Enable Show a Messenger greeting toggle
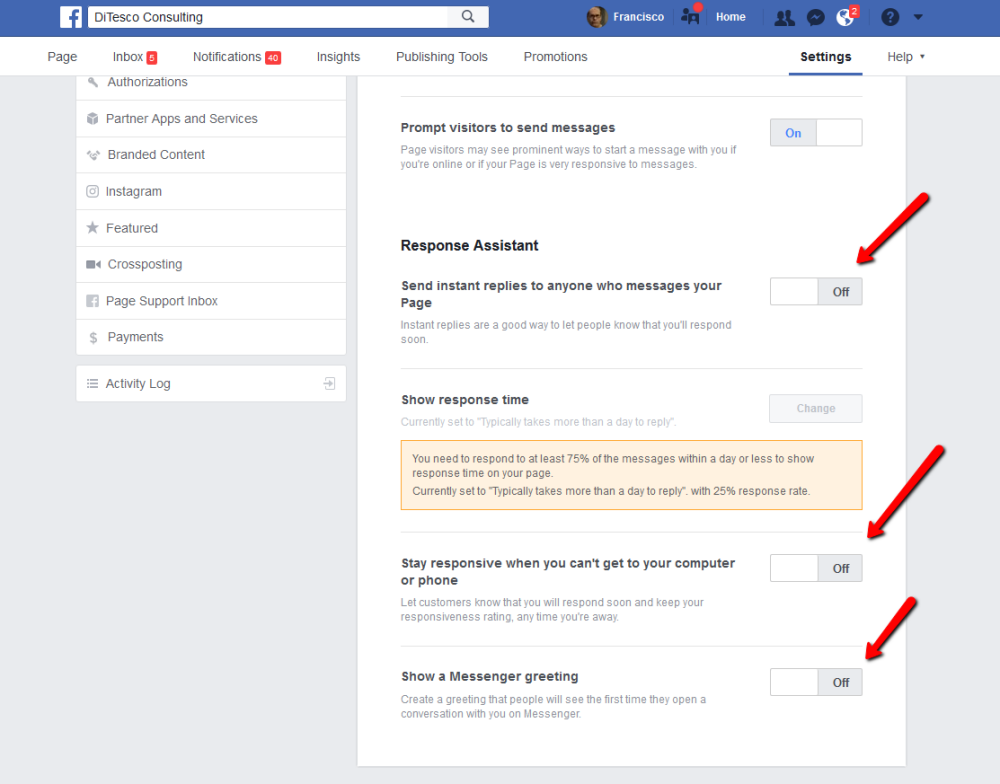 click(816, 682)
